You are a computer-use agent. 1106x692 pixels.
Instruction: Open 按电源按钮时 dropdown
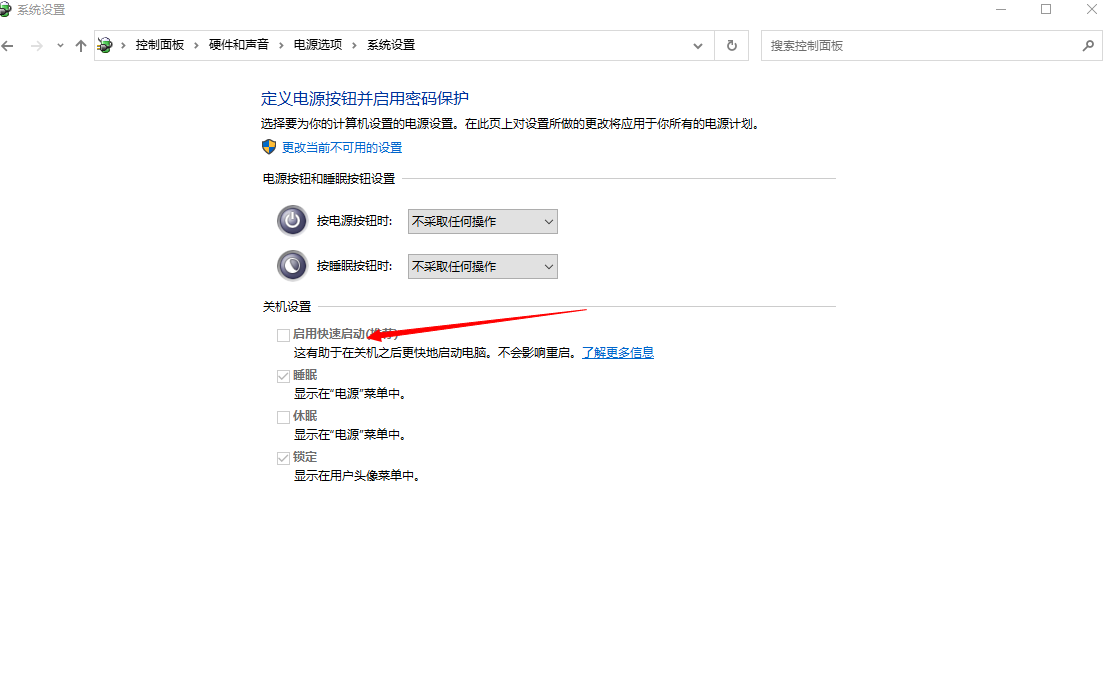click(482, 221)
